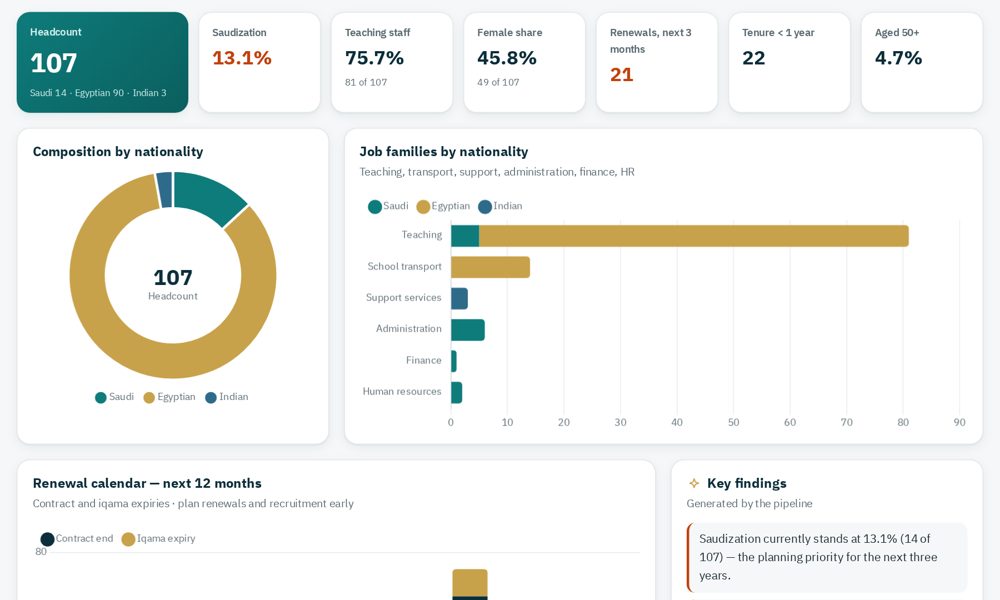Open the Saudization 13.1% card
This screenshot has width=1000, height=600.
click(x=260, y=62)
